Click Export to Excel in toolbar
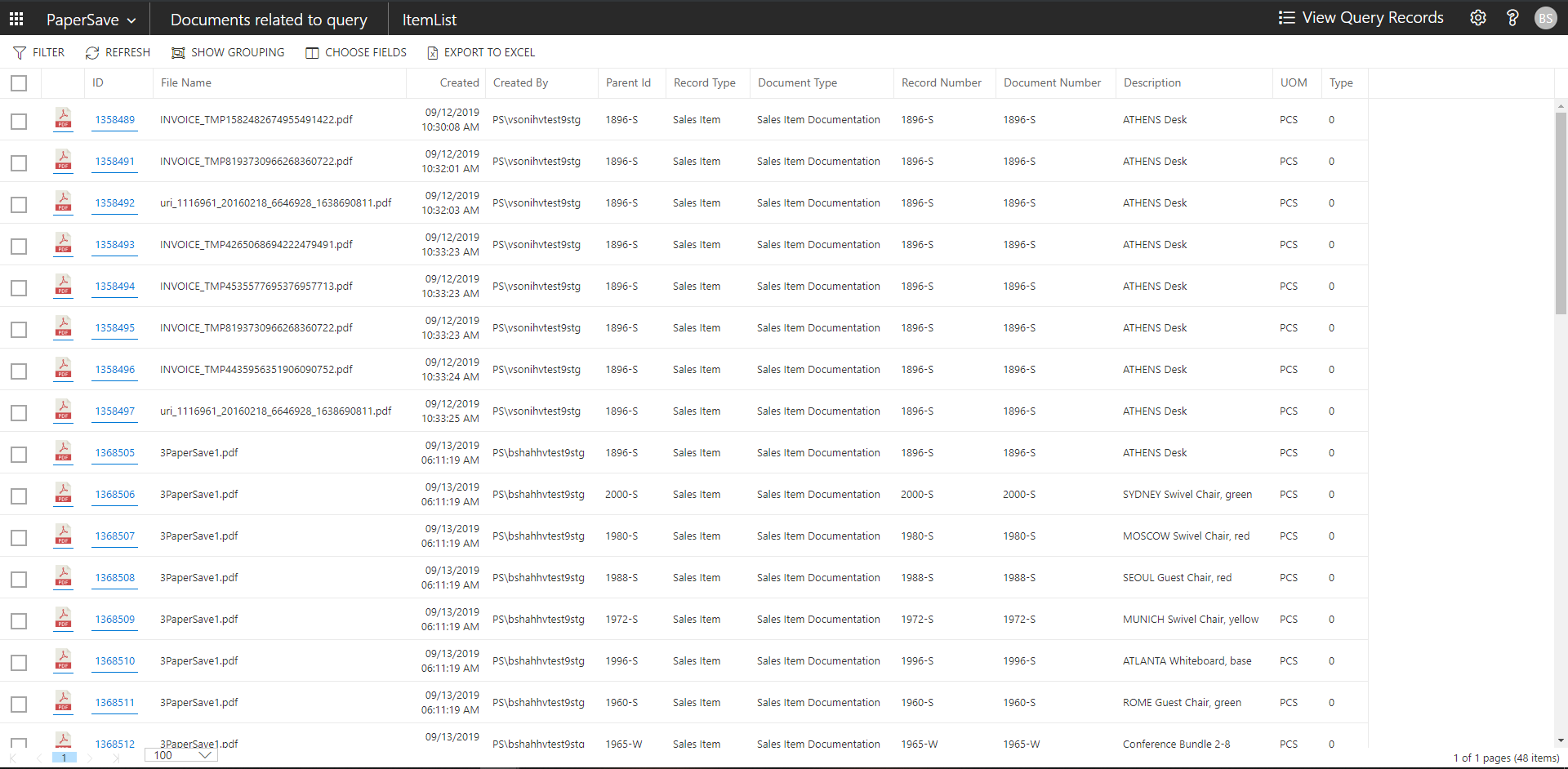Viewport: 1568px width, 769px height. [481, 52]
